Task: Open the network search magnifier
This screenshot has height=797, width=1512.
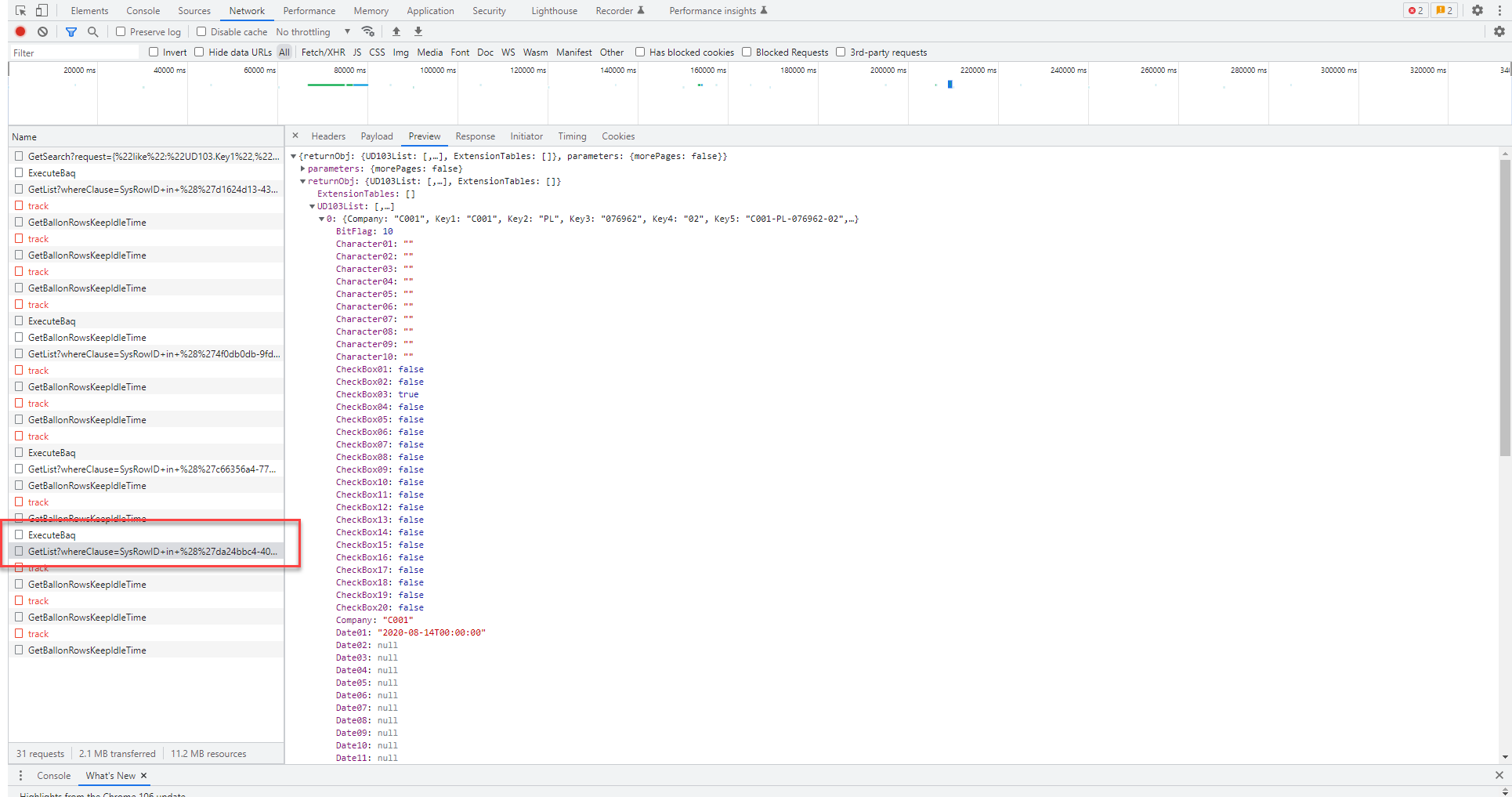Action: point(93,31)
